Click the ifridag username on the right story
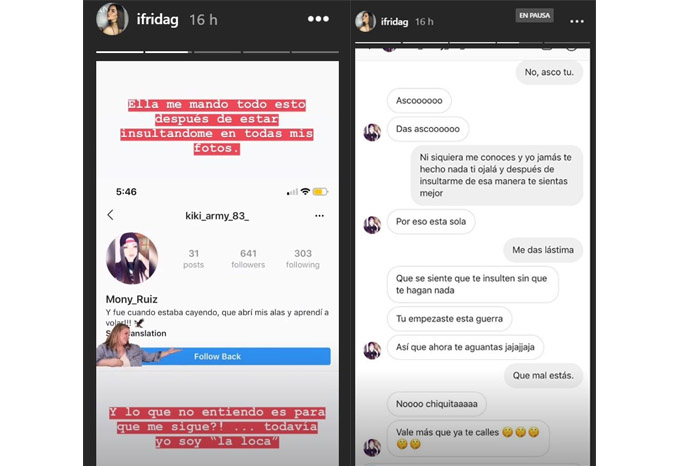The height and width of the screenshot is (466, 700). [394, 21]
